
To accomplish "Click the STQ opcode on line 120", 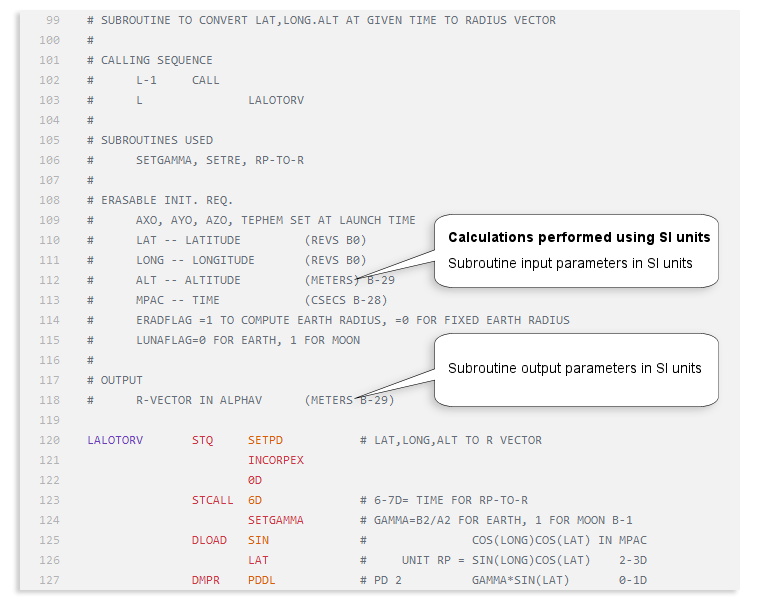I will [202, 440].
